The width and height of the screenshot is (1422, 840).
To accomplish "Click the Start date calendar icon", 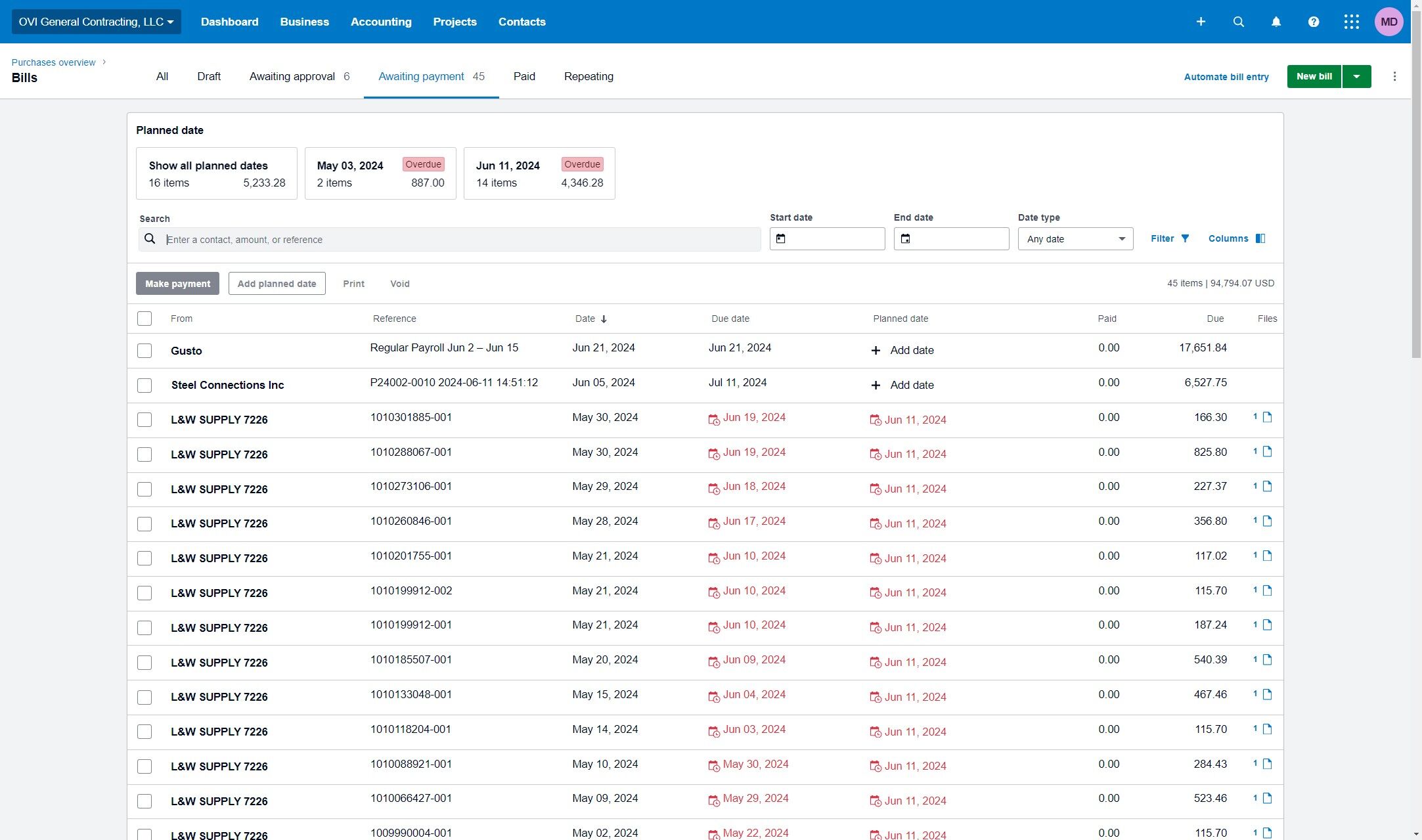I will [780, 239].
